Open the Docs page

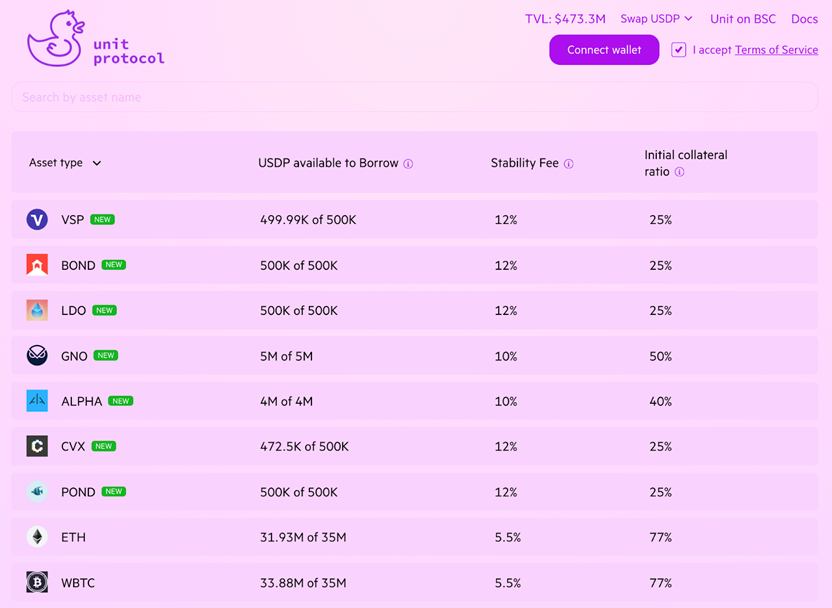click(804, 19)
